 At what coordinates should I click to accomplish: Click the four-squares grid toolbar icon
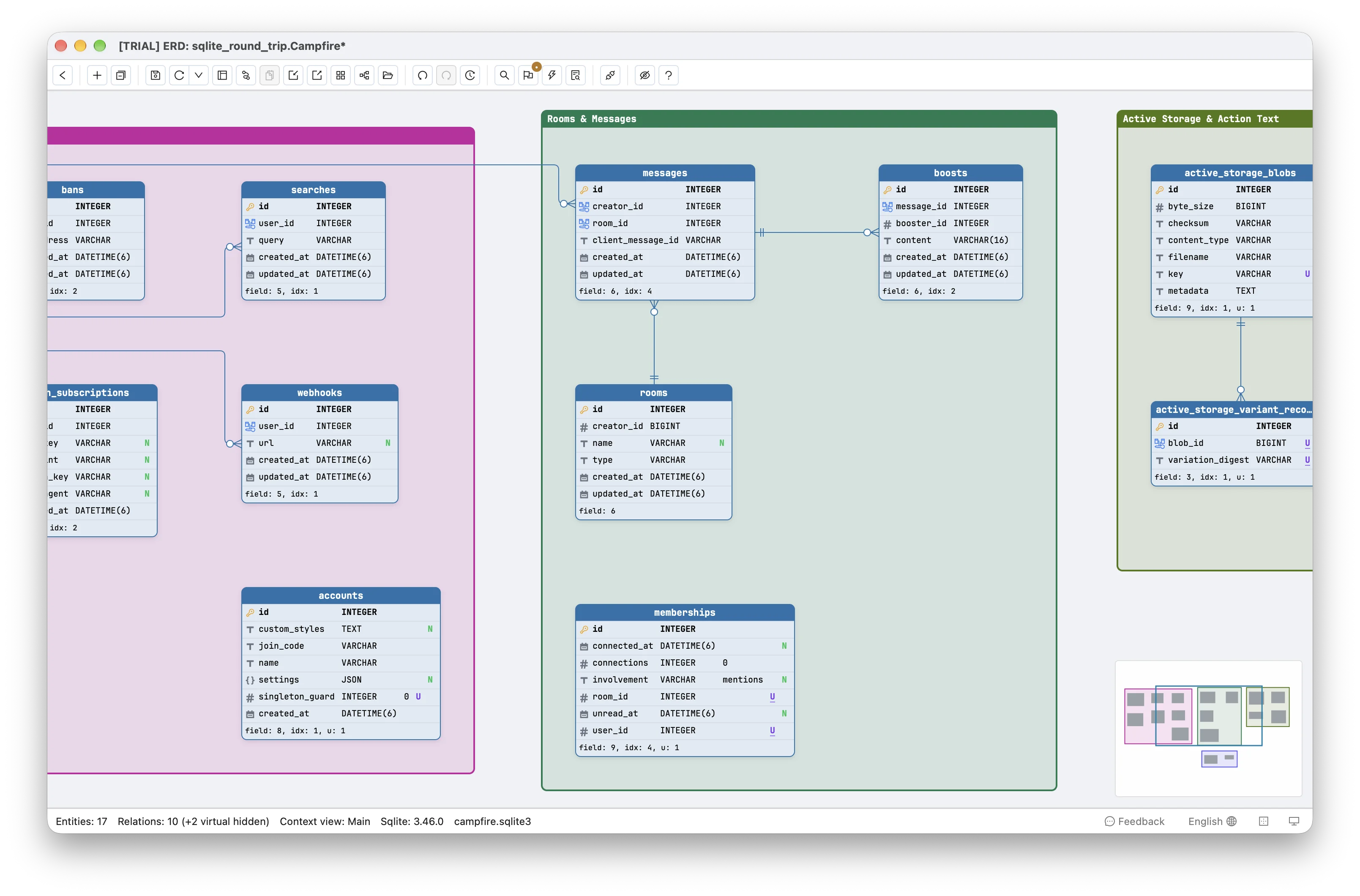coord(341,75)
